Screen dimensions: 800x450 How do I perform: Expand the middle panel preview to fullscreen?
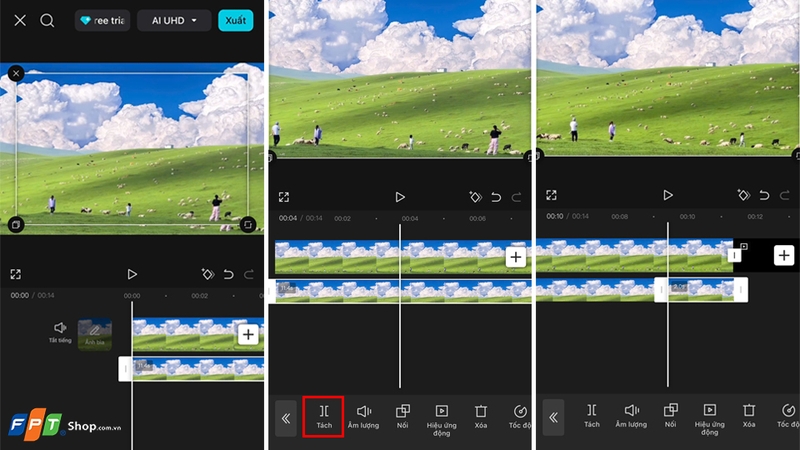click(x=284, y=197)
